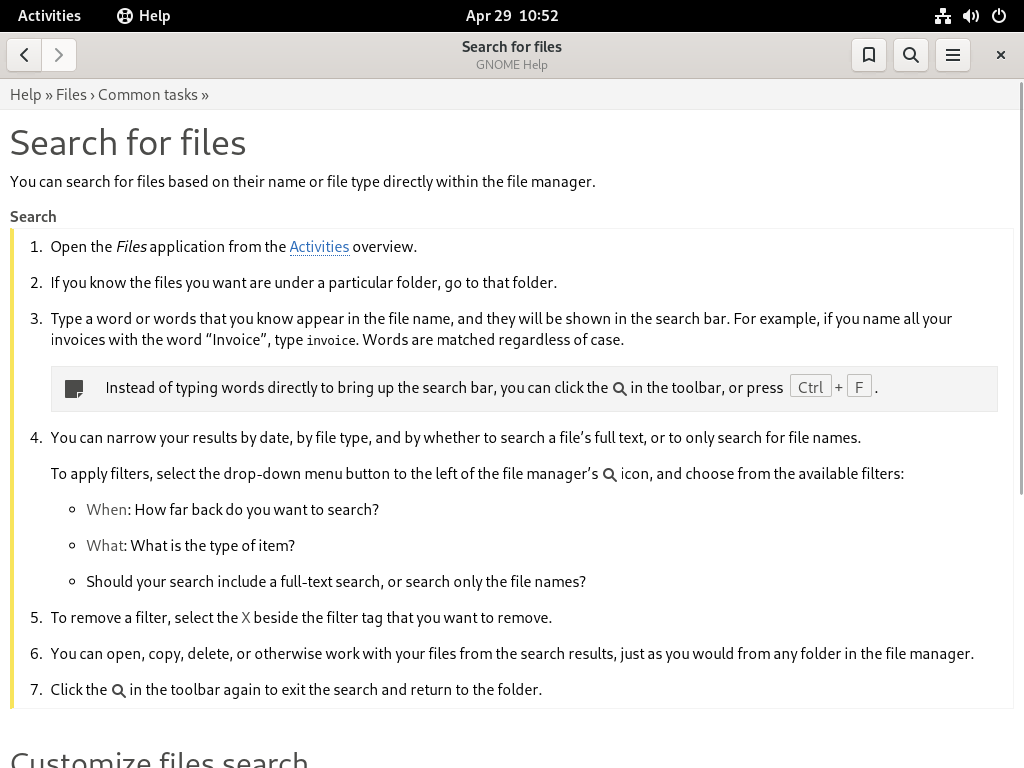Open the Activities link in step 1
The height and width of the screenshot is (768, 1024).
tap(319, 247)
